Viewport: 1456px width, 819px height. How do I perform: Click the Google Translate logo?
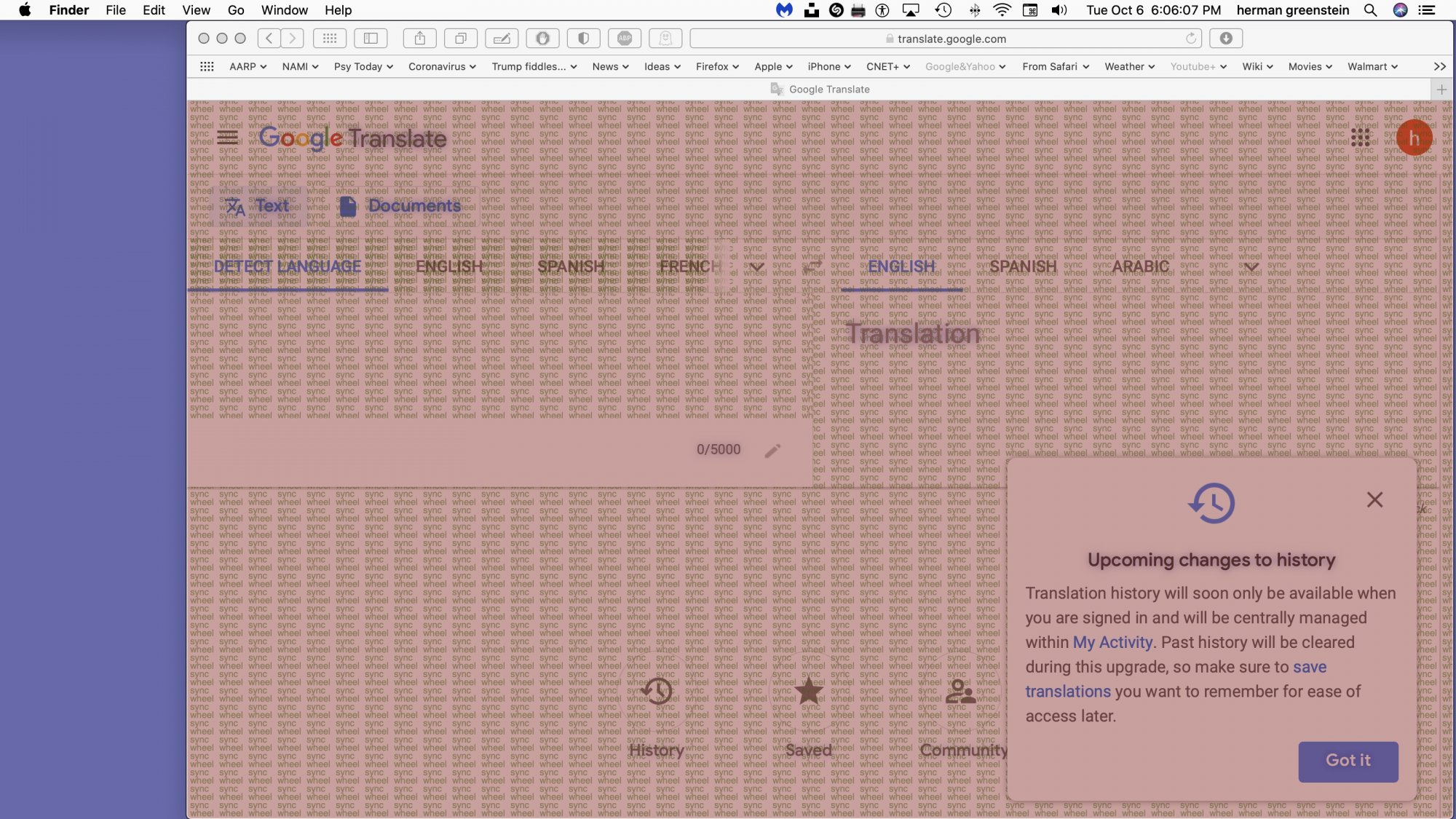tap(352, 138)
